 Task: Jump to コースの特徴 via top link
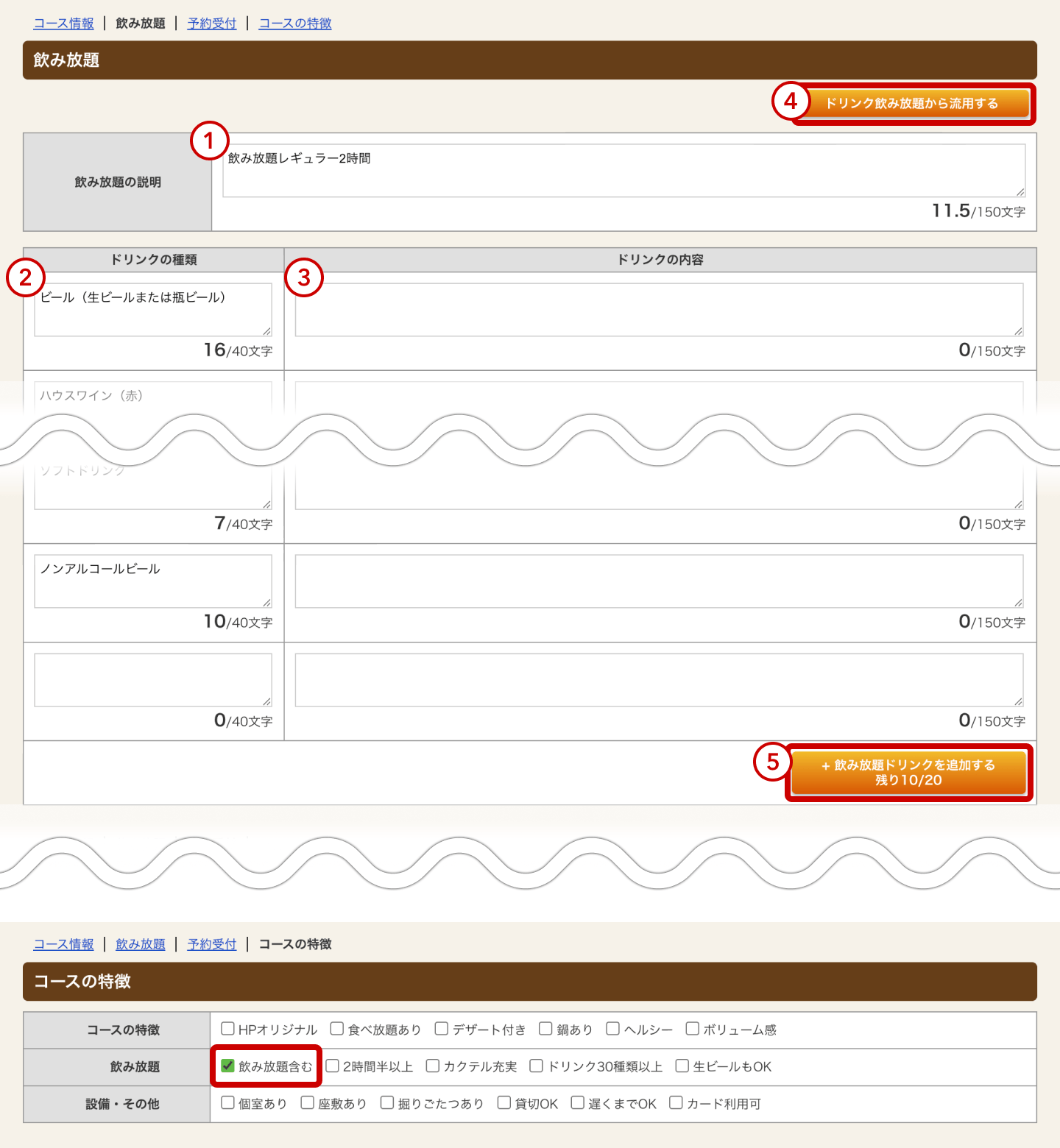click(295, 24)
